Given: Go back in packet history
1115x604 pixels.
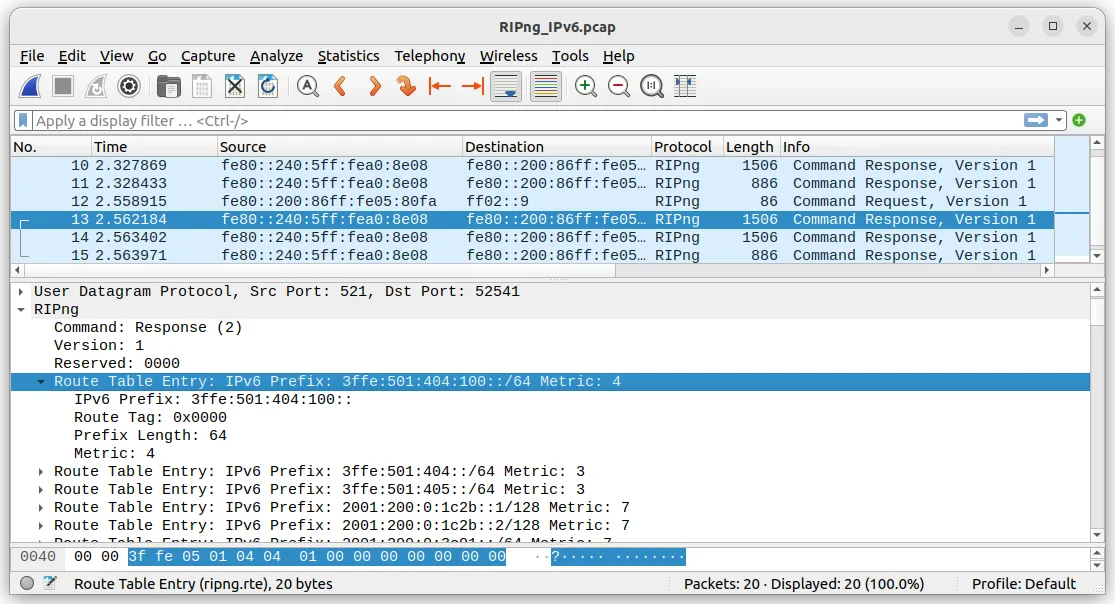Looking at the screenshot, I should (341, 87).
